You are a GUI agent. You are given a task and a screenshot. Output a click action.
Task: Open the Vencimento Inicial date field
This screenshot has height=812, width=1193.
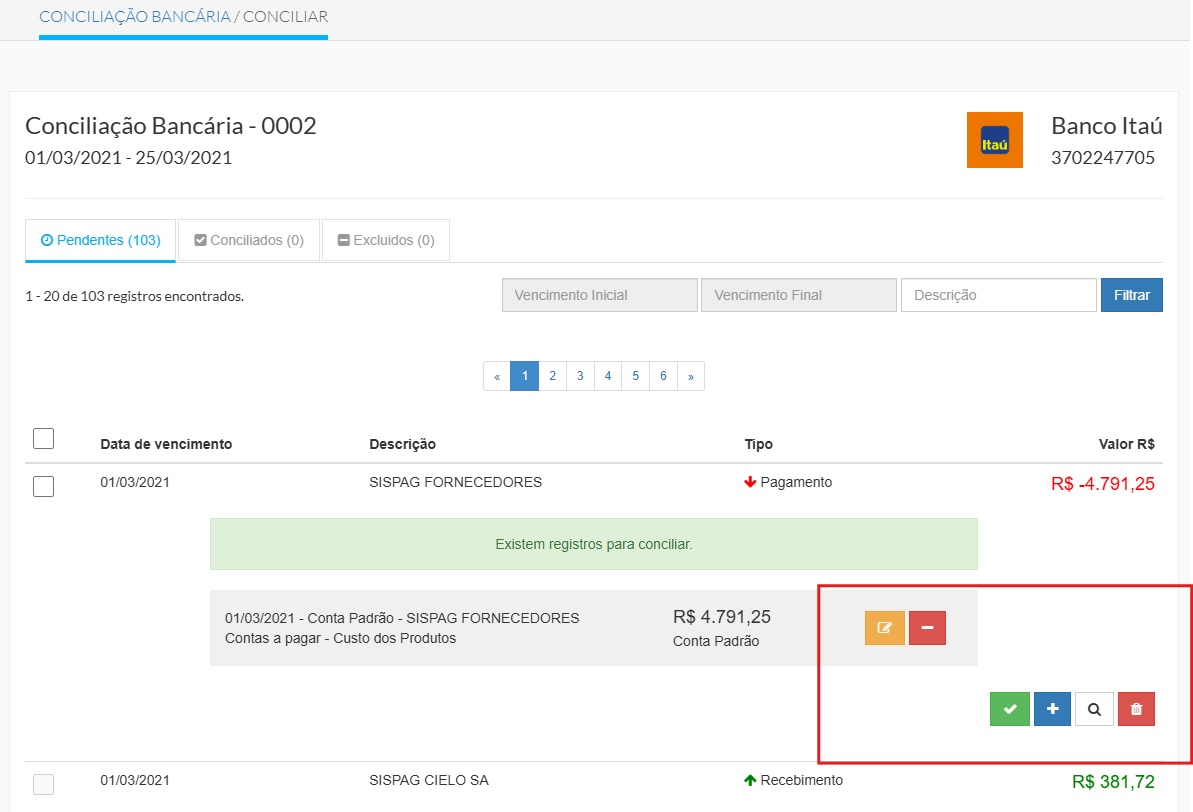click(599, 295)
